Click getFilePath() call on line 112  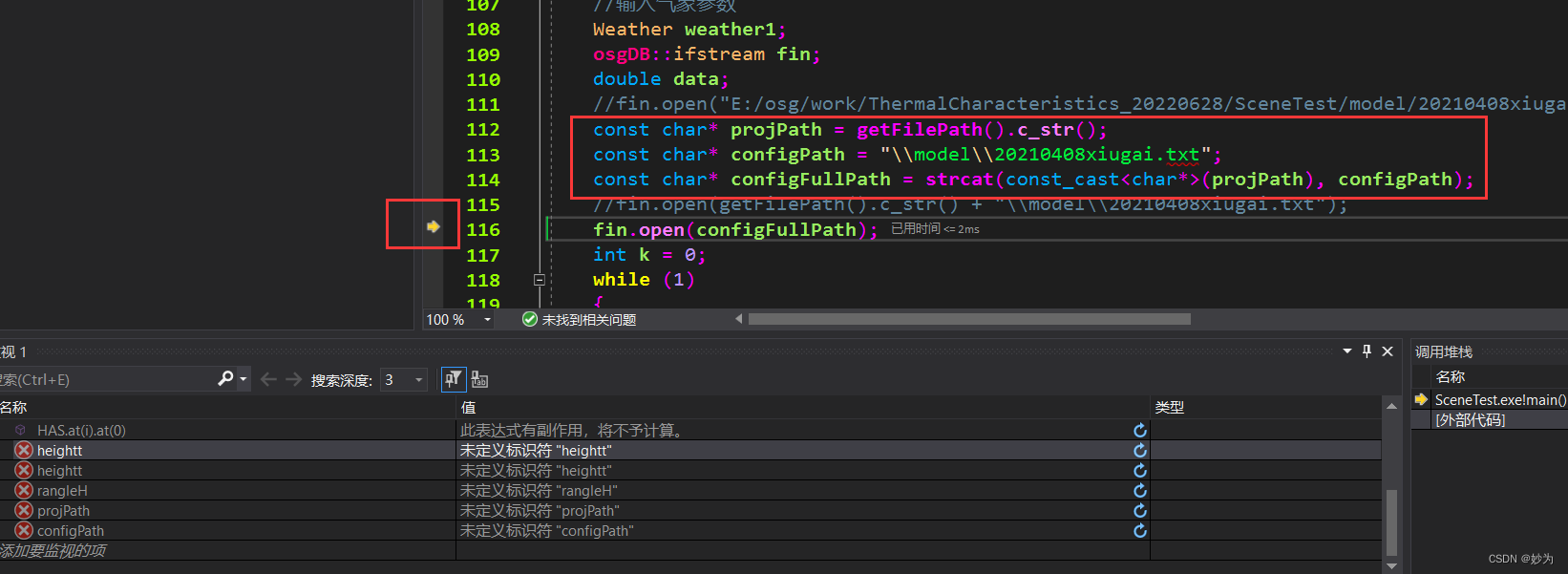pos(930,130)
